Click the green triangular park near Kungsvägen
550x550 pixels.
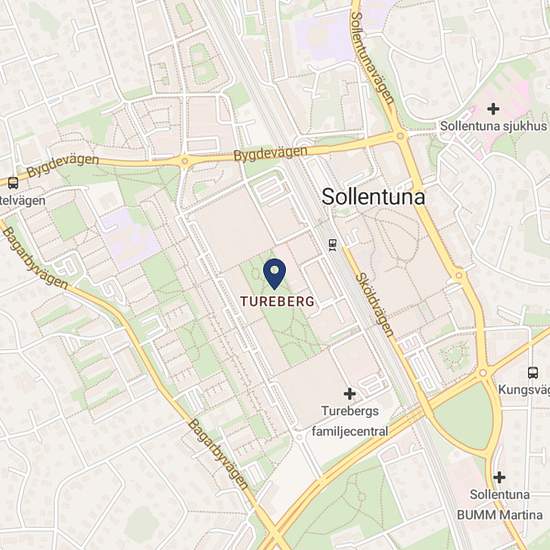coord(465,415)
